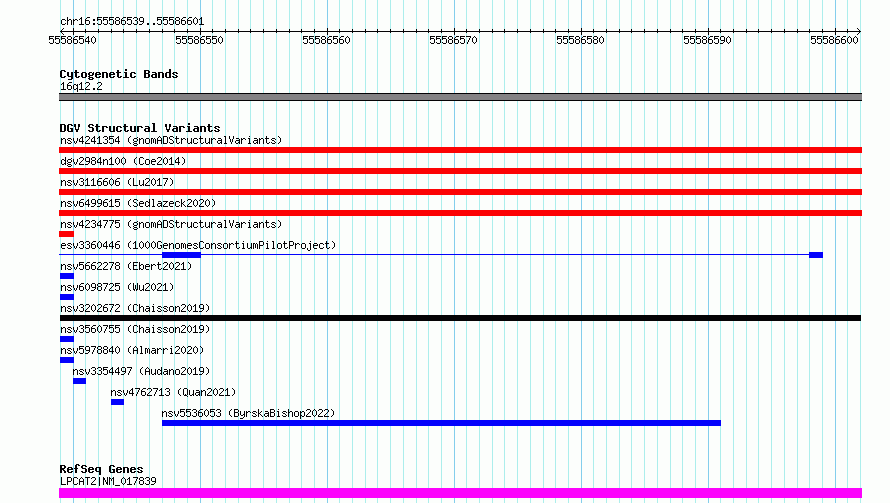
Task: Open the Cytogenetic Bands track title
Action: coord(119,74)
